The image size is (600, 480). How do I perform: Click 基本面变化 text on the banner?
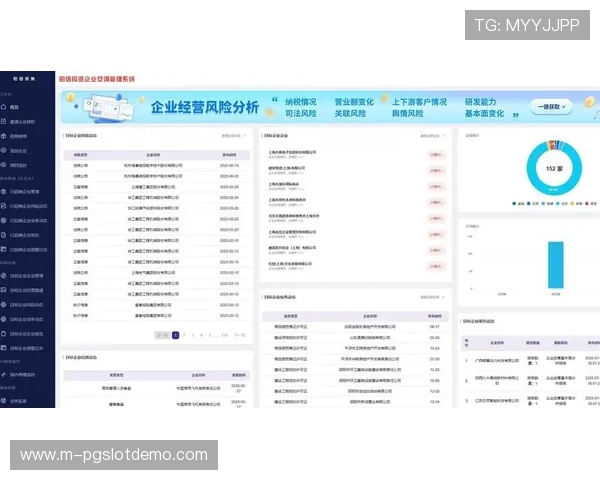pyautogui.click(x=484, y=114)
